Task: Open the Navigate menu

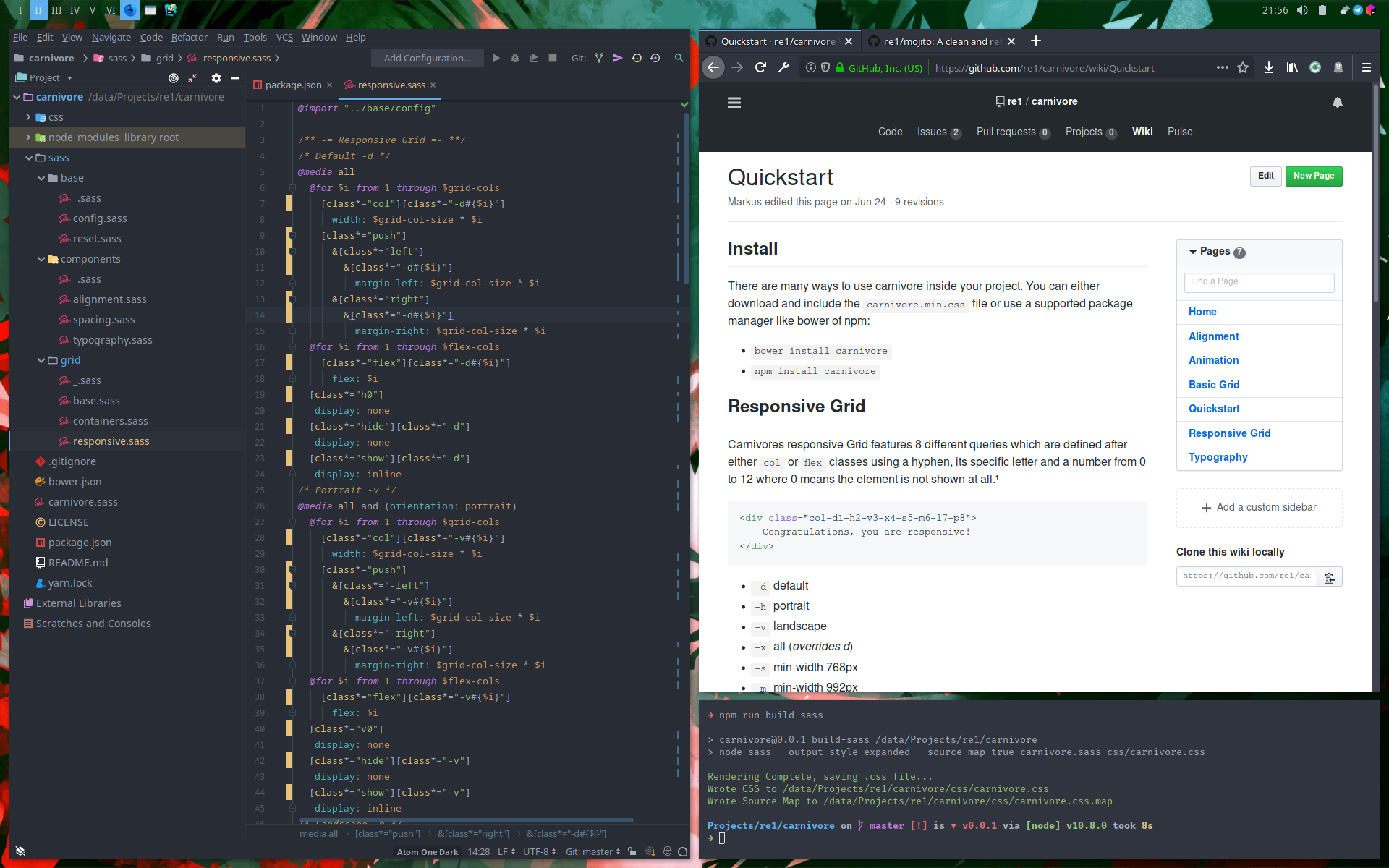Action: 111,37
